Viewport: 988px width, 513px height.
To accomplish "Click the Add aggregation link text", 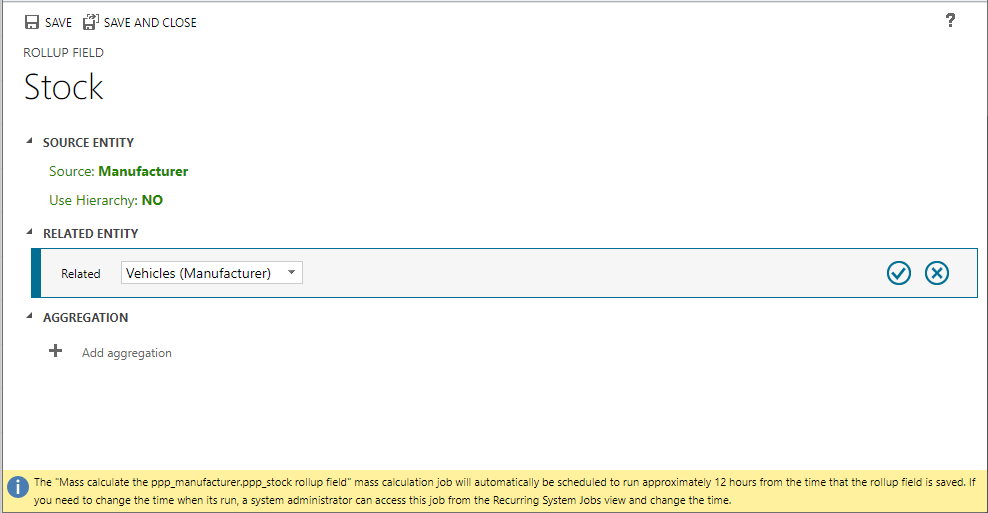I will coord(127,353).
